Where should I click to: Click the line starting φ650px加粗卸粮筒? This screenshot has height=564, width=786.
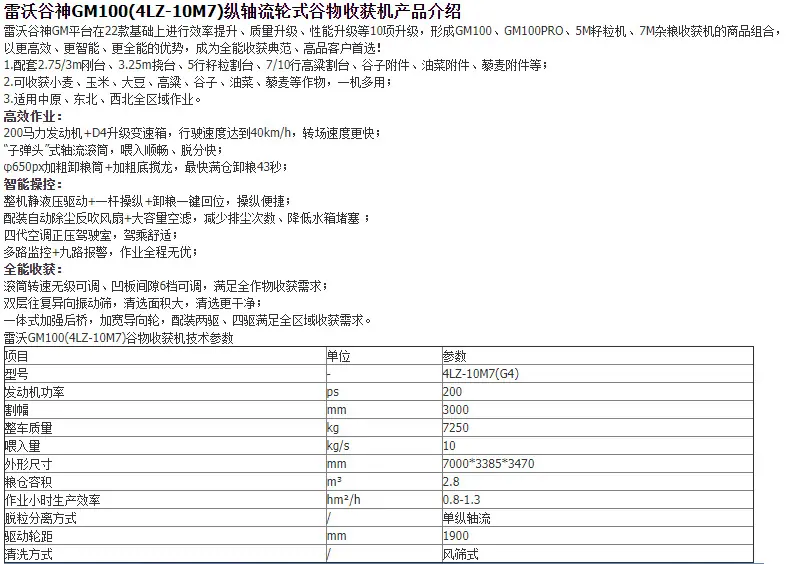[x=145, y=167]
